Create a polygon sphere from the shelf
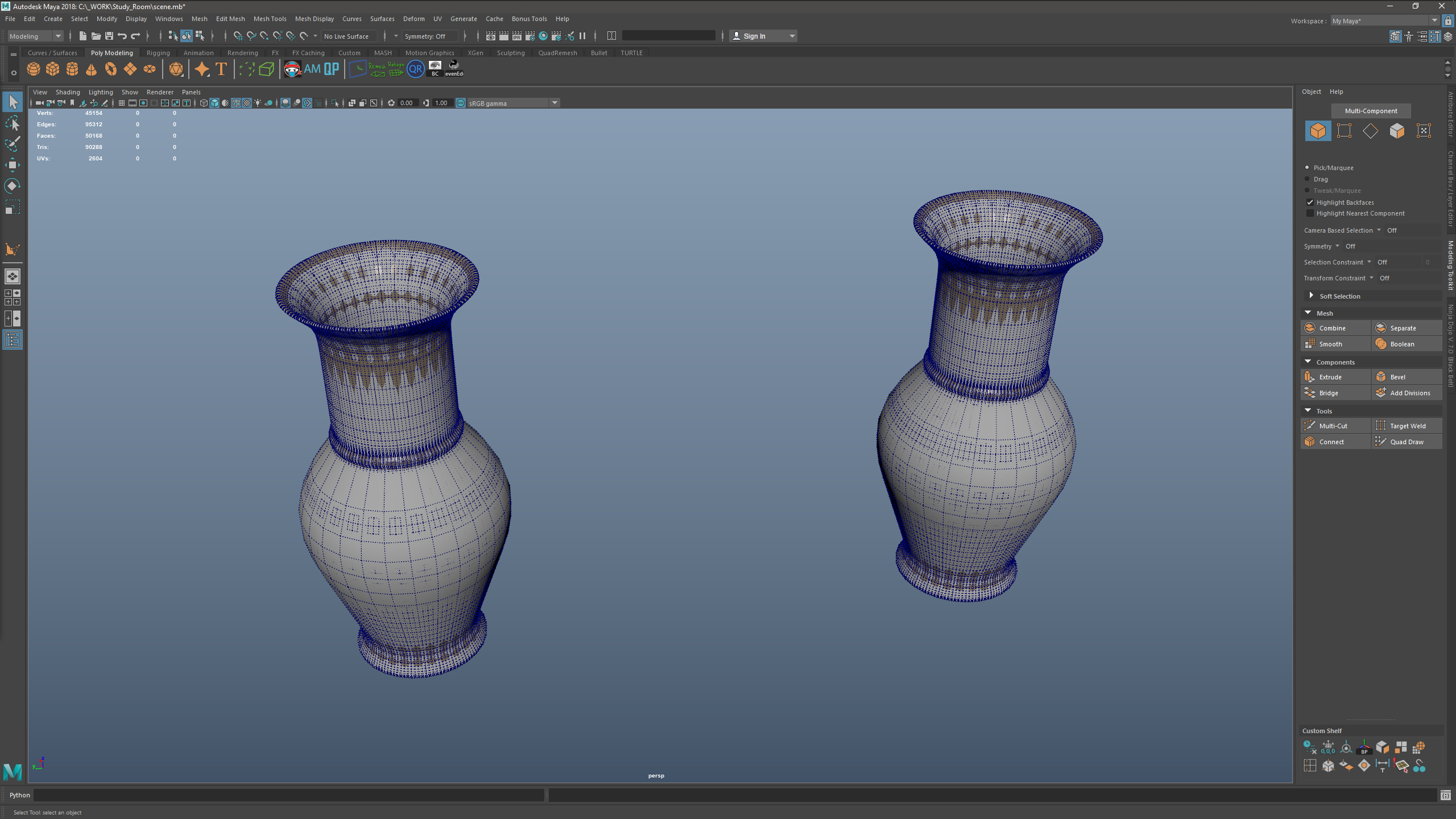Viewport: 1456px width, 819px height. 34,69
